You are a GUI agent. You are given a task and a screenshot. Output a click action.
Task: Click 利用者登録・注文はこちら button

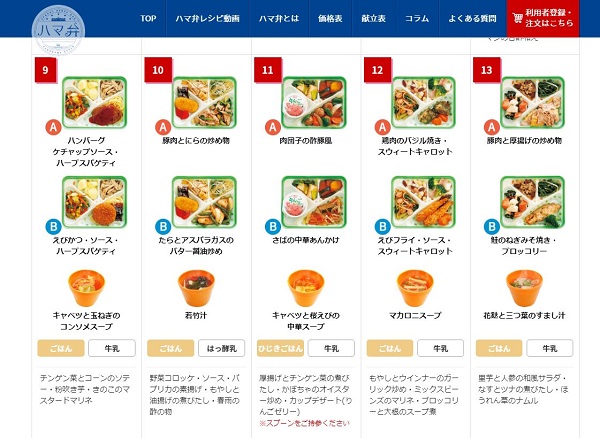coord(543,18)
